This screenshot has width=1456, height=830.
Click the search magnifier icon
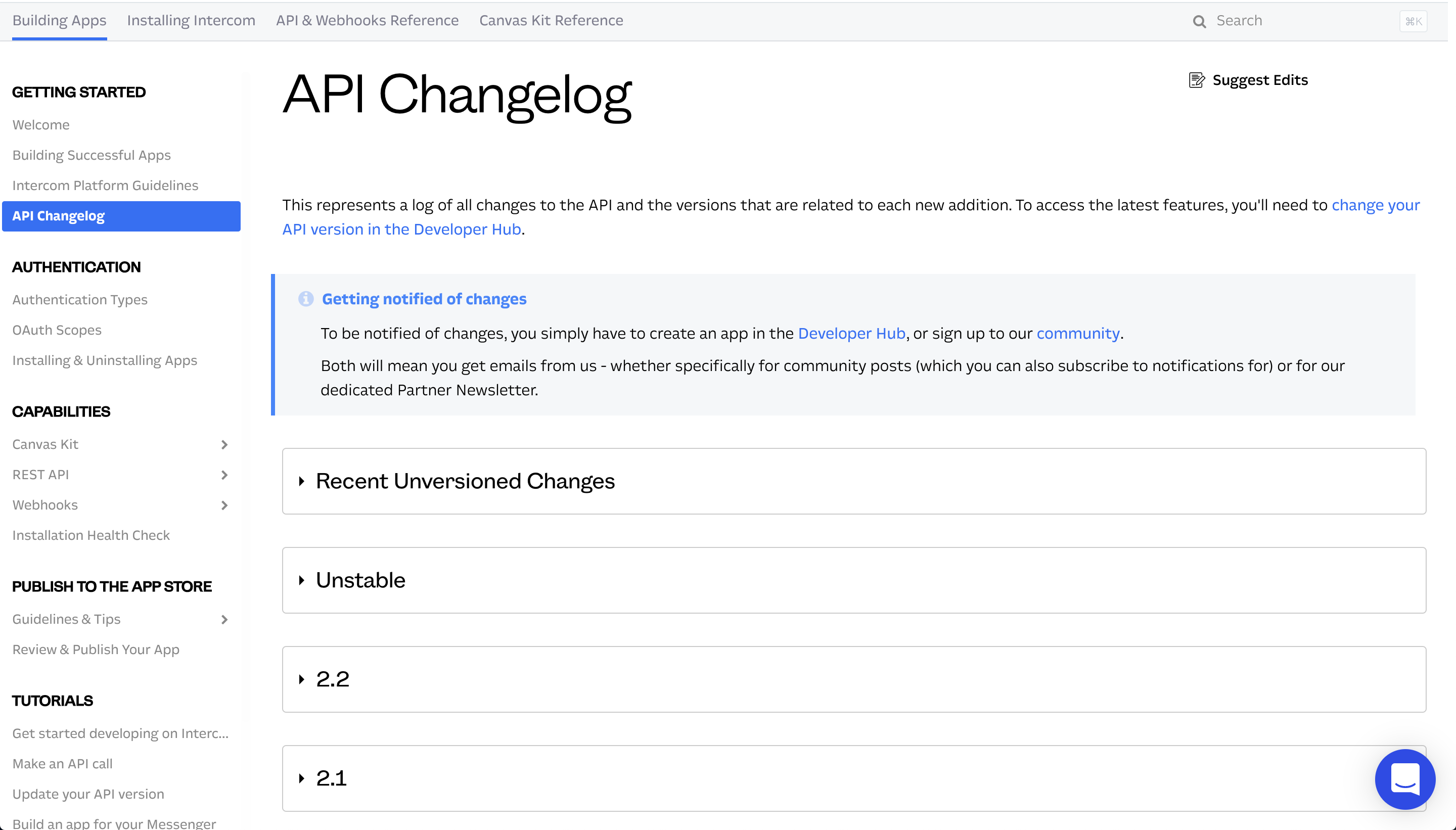[1199, 22]
